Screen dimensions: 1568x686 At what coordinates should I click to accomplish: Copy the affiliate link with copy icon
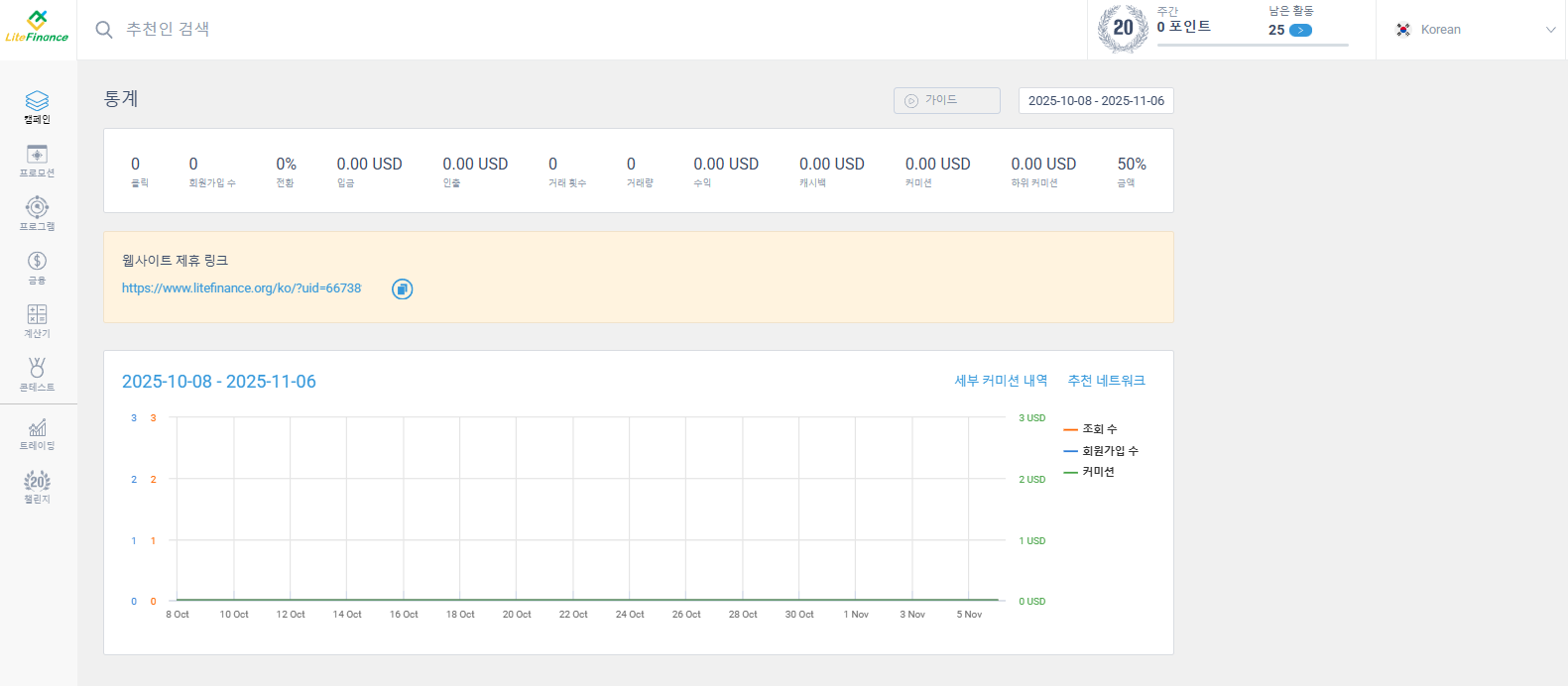click(x=402, y=288)
